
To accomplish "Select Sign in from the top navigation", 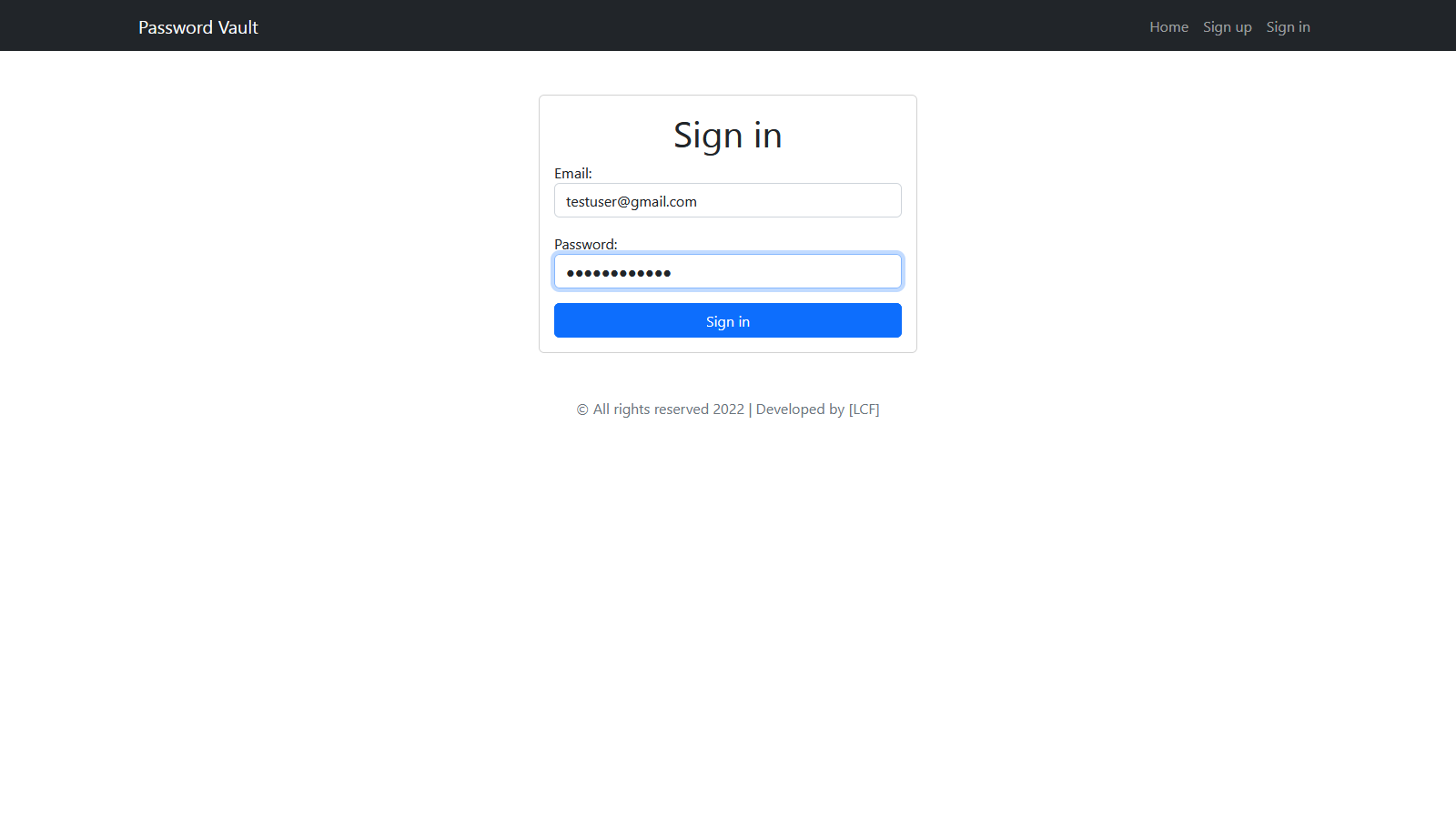I will (x=1288, y=27).
